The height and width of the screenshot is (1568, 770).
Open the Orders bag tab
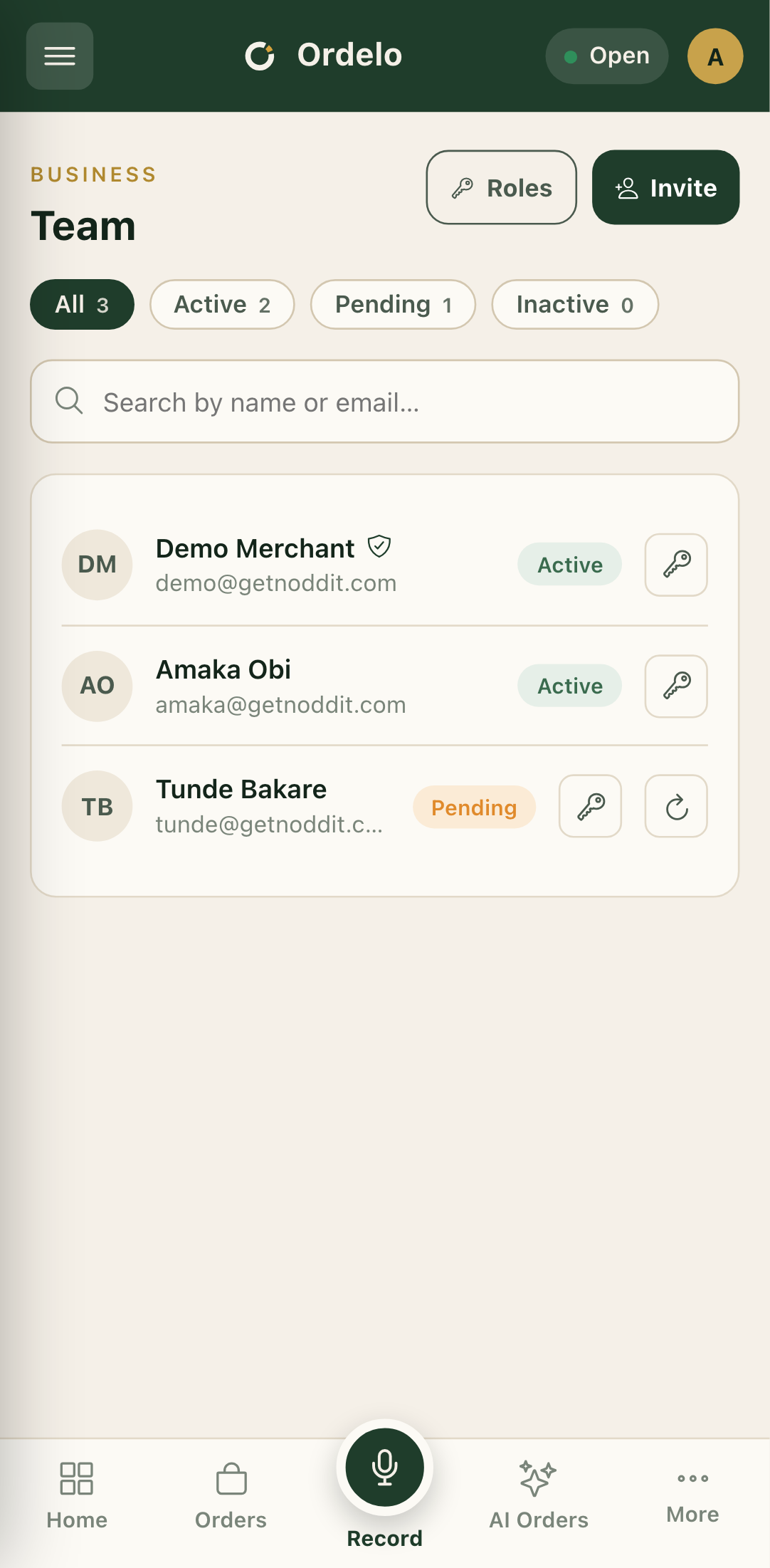coord(231,1494)
